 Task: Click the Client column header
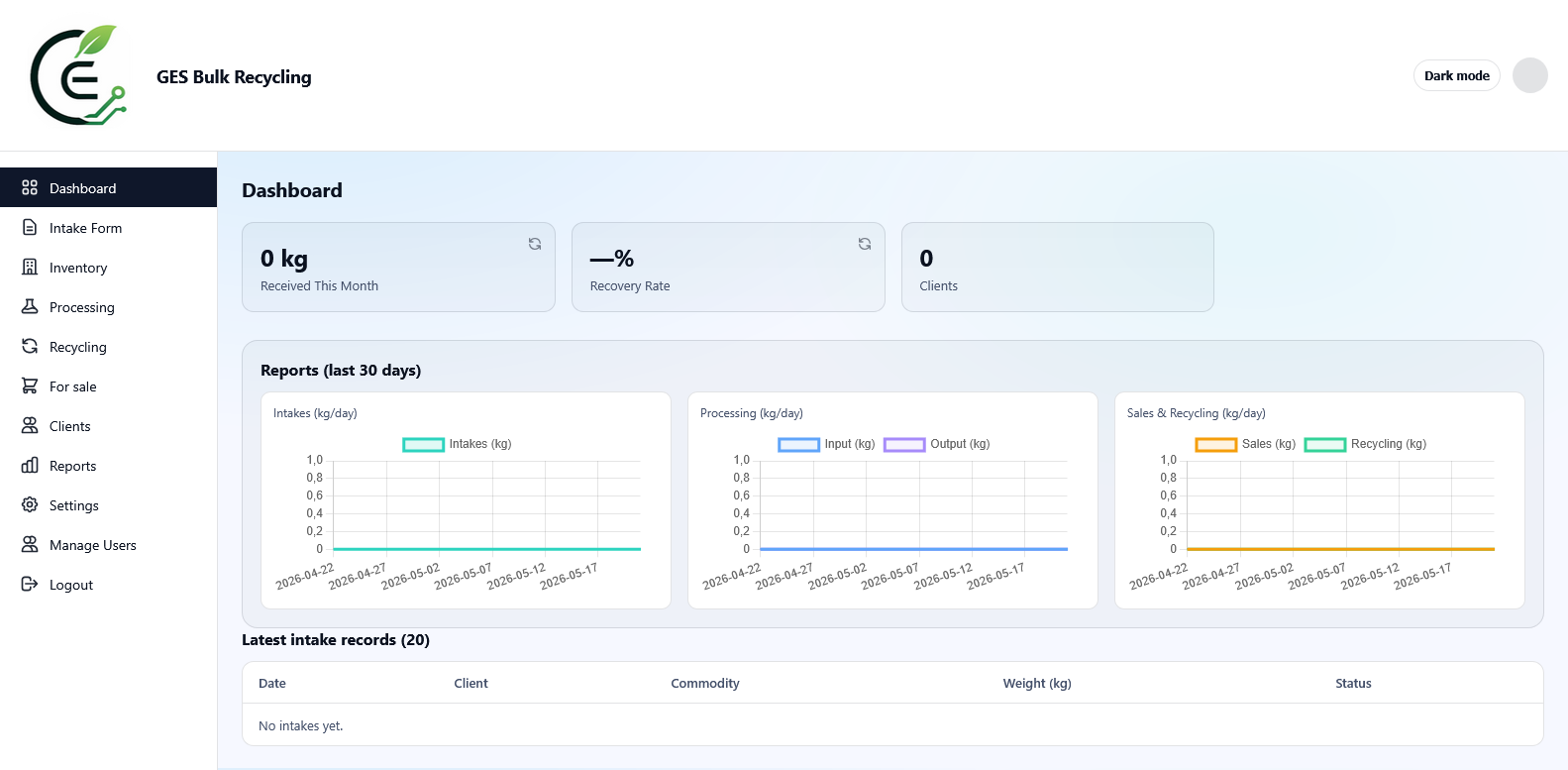coord(470,683)
